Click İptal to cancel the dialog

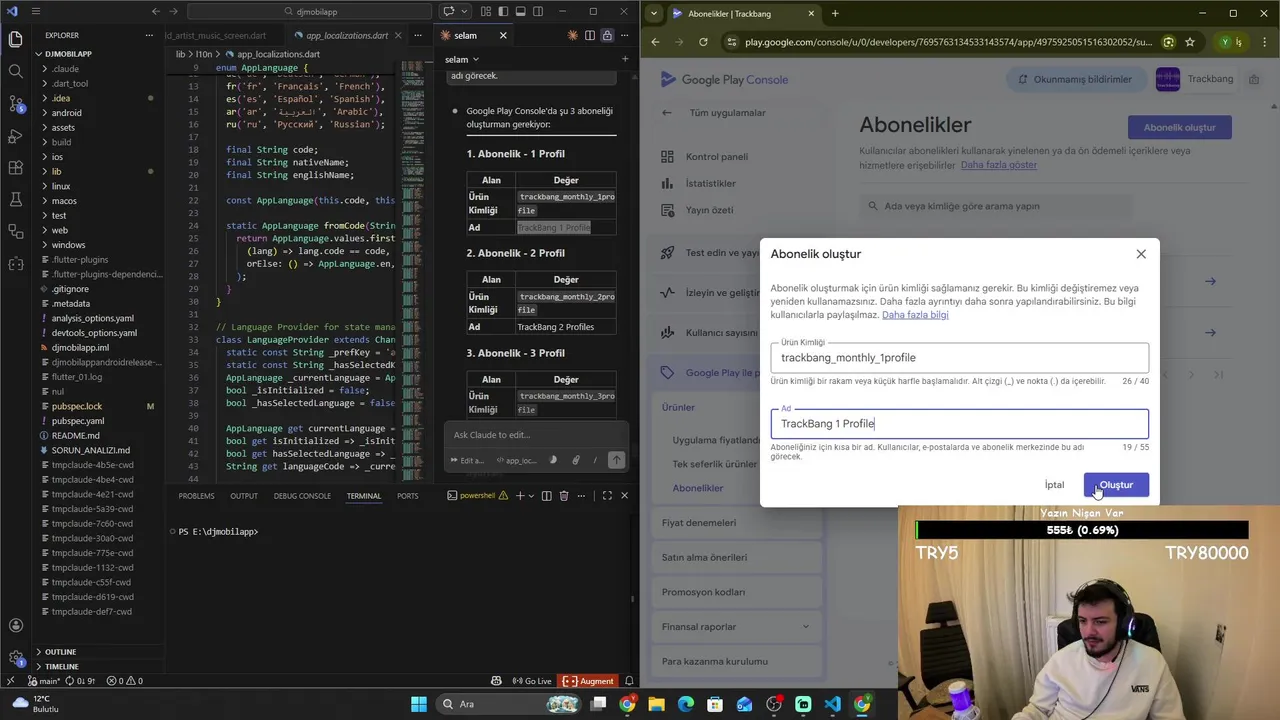click(x=1054, y=485)
